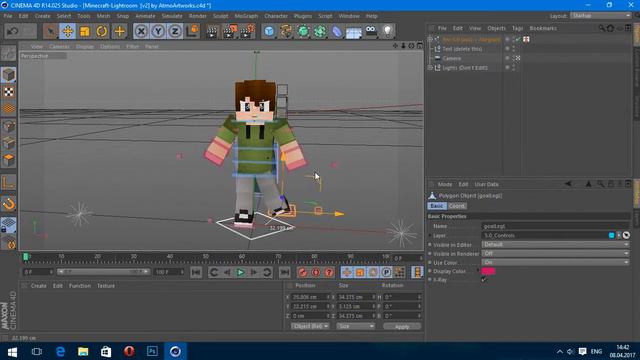The image size is (640, 360).
Task: Click the Name input field
Action: click(x=555, y=226)
